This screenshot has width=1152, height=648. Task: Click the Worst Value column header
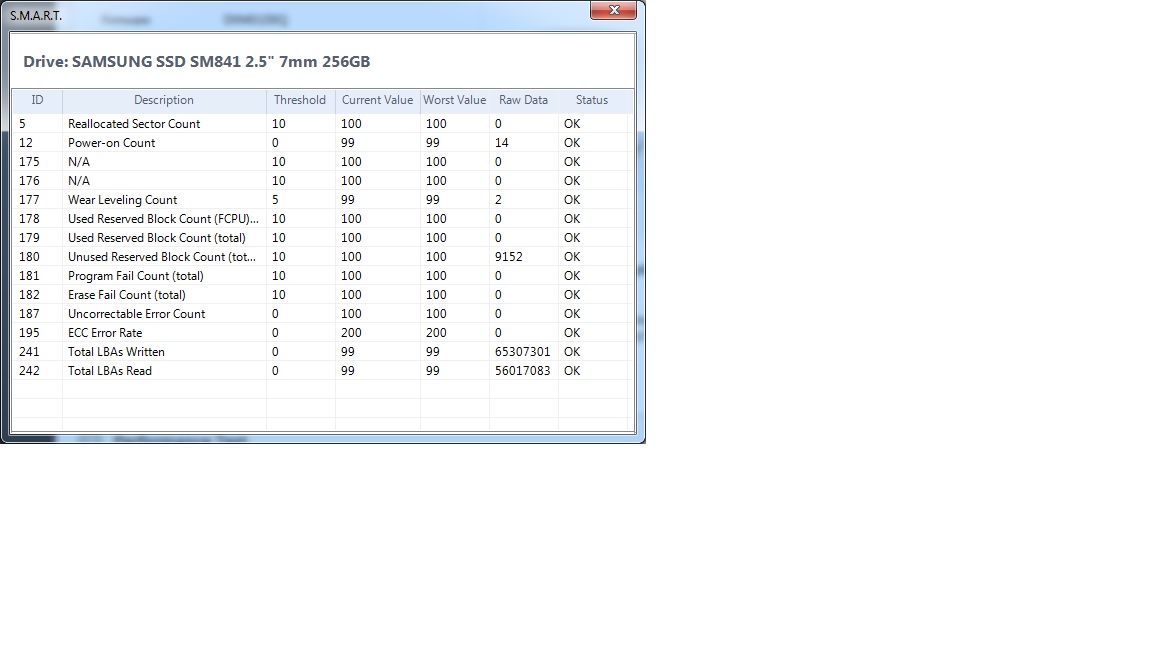click(x=455, y=101)
